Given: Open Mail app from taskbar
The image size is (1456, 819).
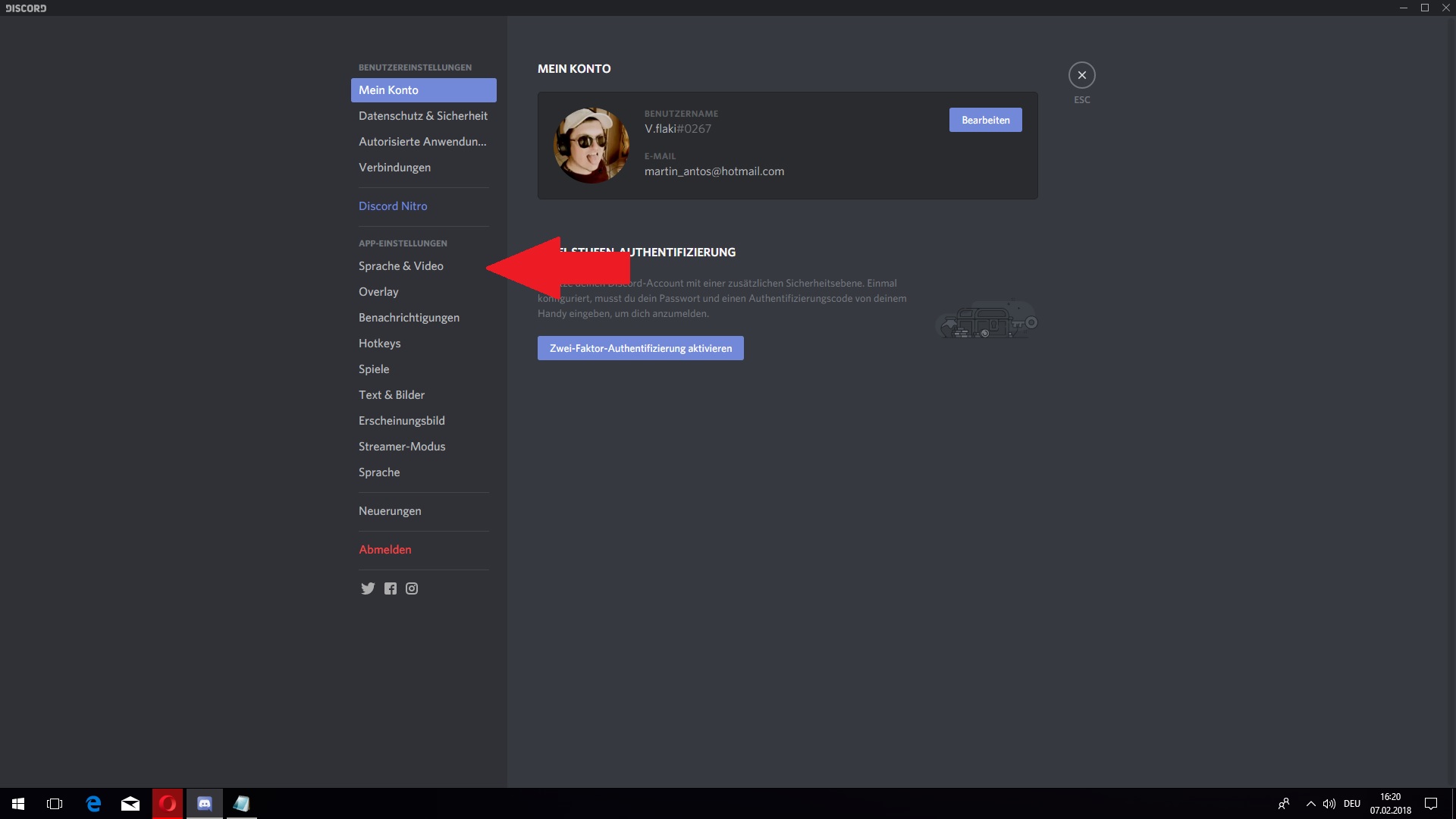Looking at the screenshot, I should pos(130,804).
